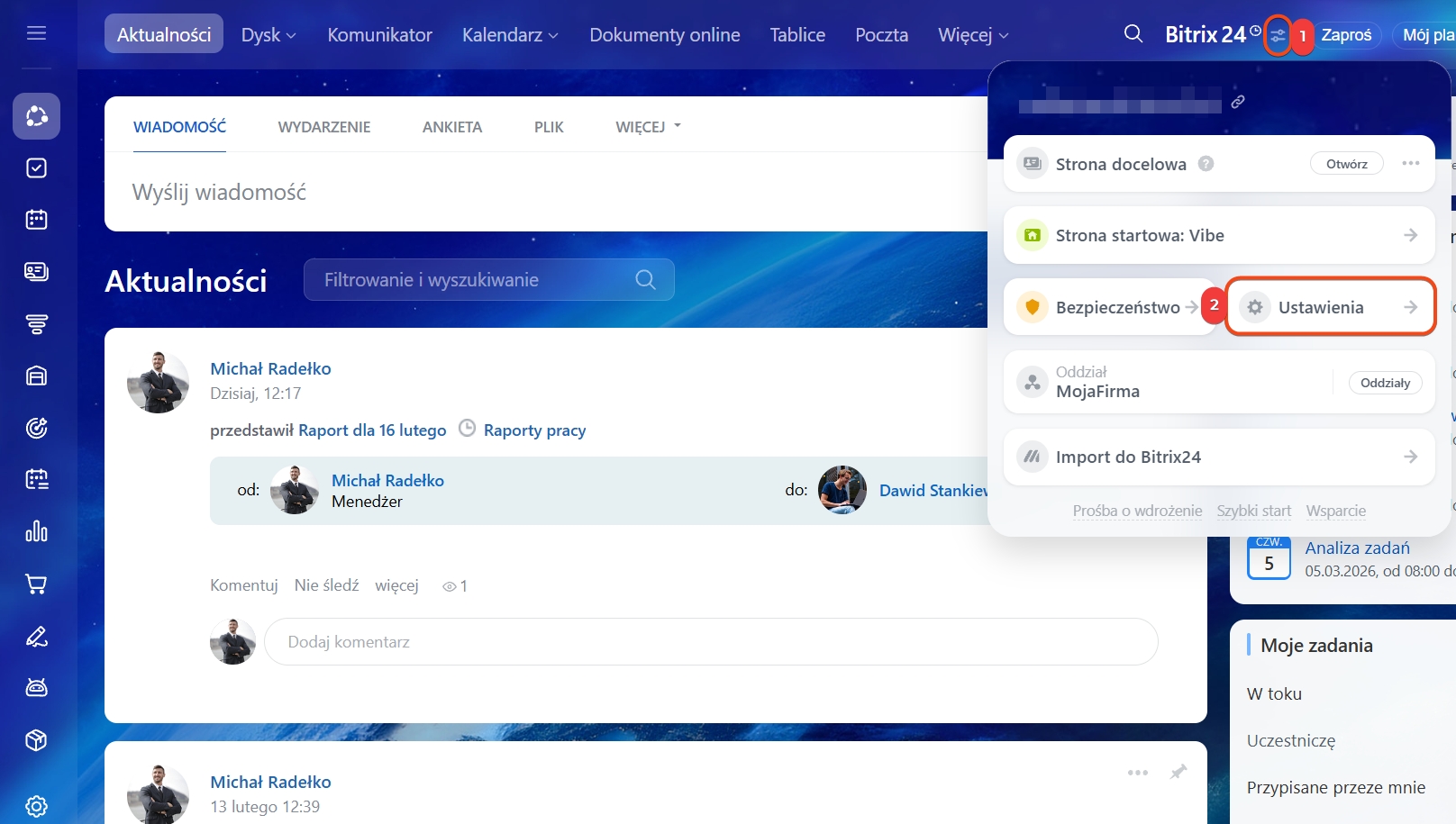Click the Otwórz button for Strona docelowa

pos(1346,164)
